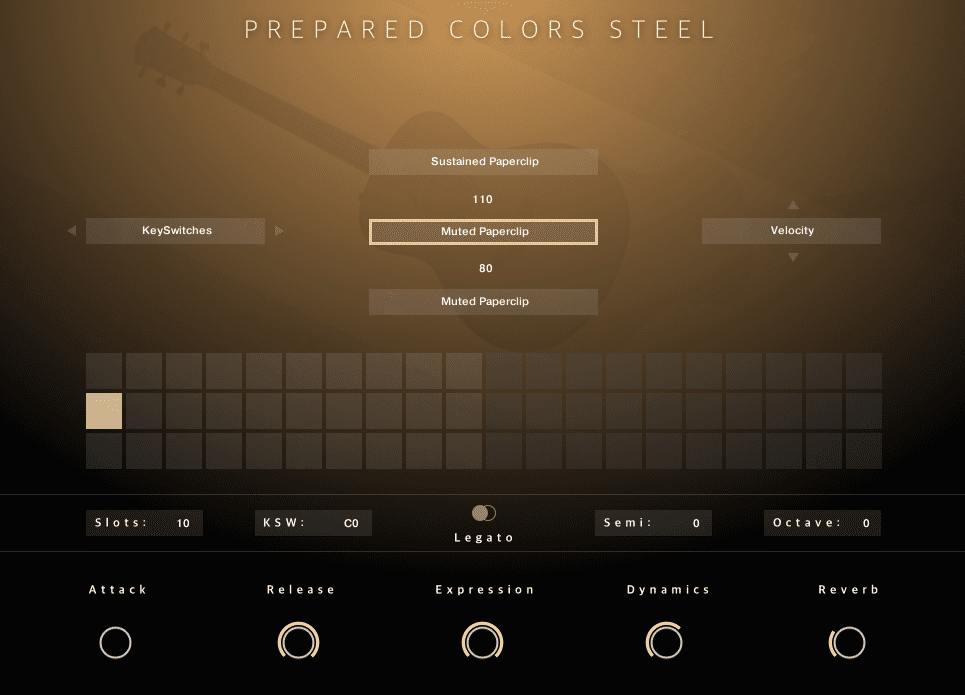Viewport: 965px width, 695px height.
Task: Select the outlined Muted Paperclip articulation
Action: [x=483, y=232]
